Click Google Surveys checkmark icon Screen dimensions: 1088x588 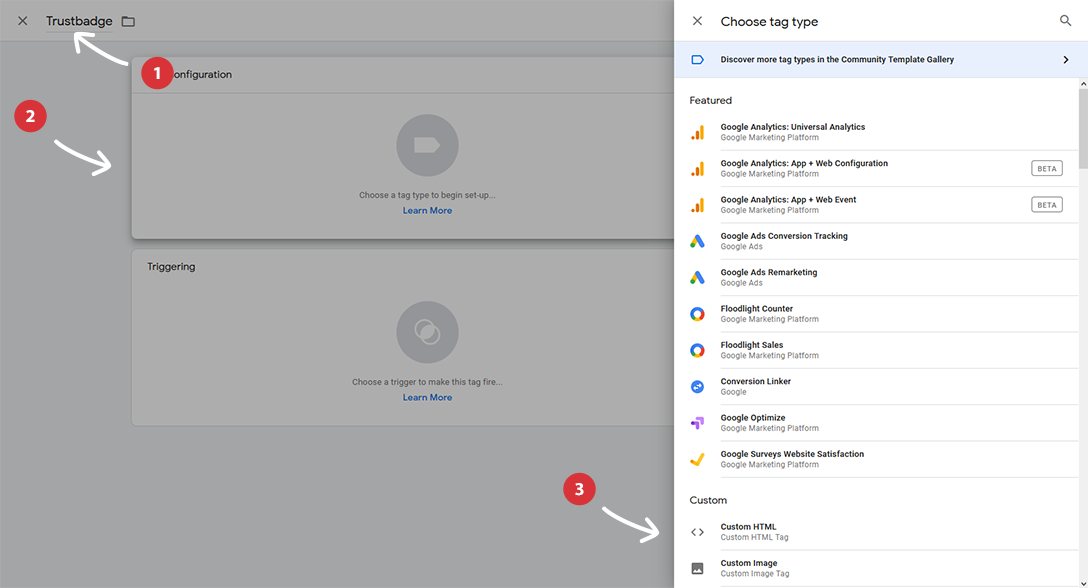tap(697, 459)
